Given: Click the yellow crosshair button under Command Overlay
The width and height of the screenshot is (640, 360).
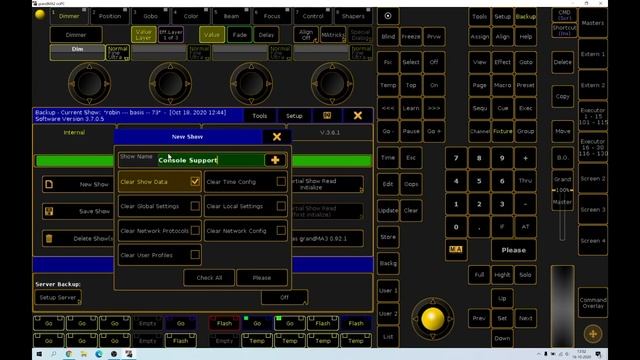Looking at the screenshot, I should coord(593,334).
